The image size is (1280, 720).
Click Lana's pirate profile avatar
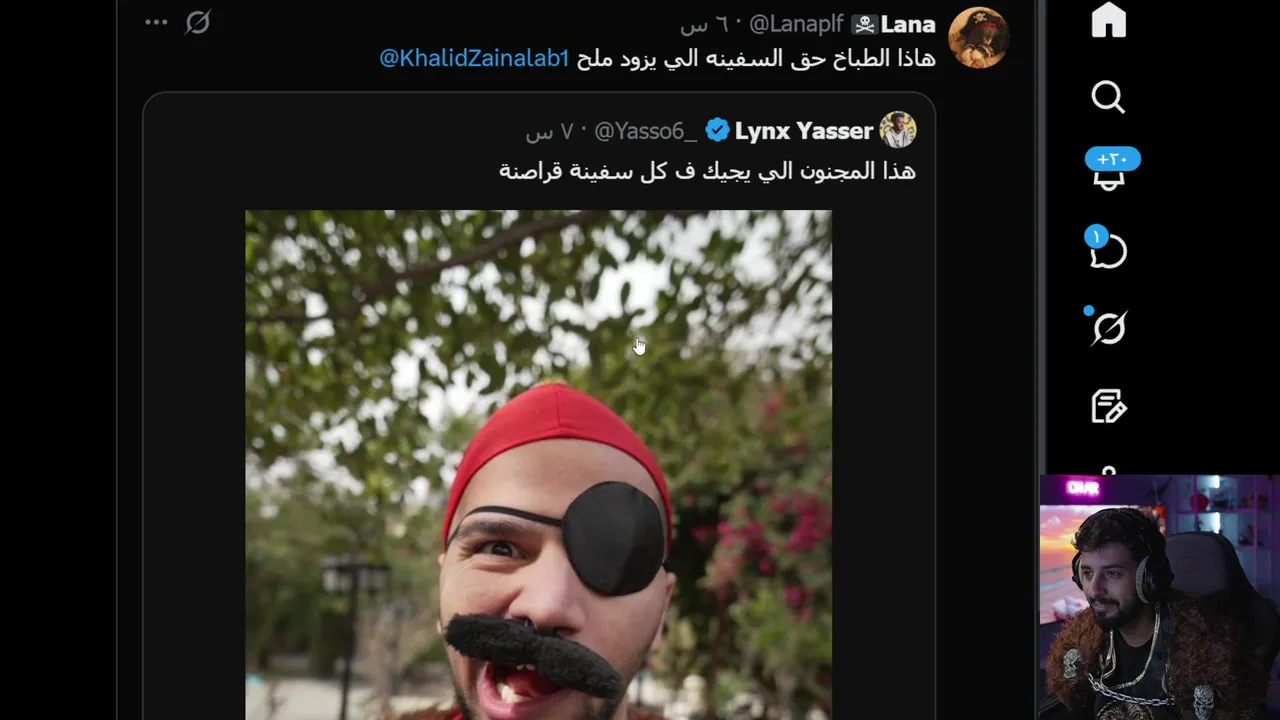tap(977, 36)
